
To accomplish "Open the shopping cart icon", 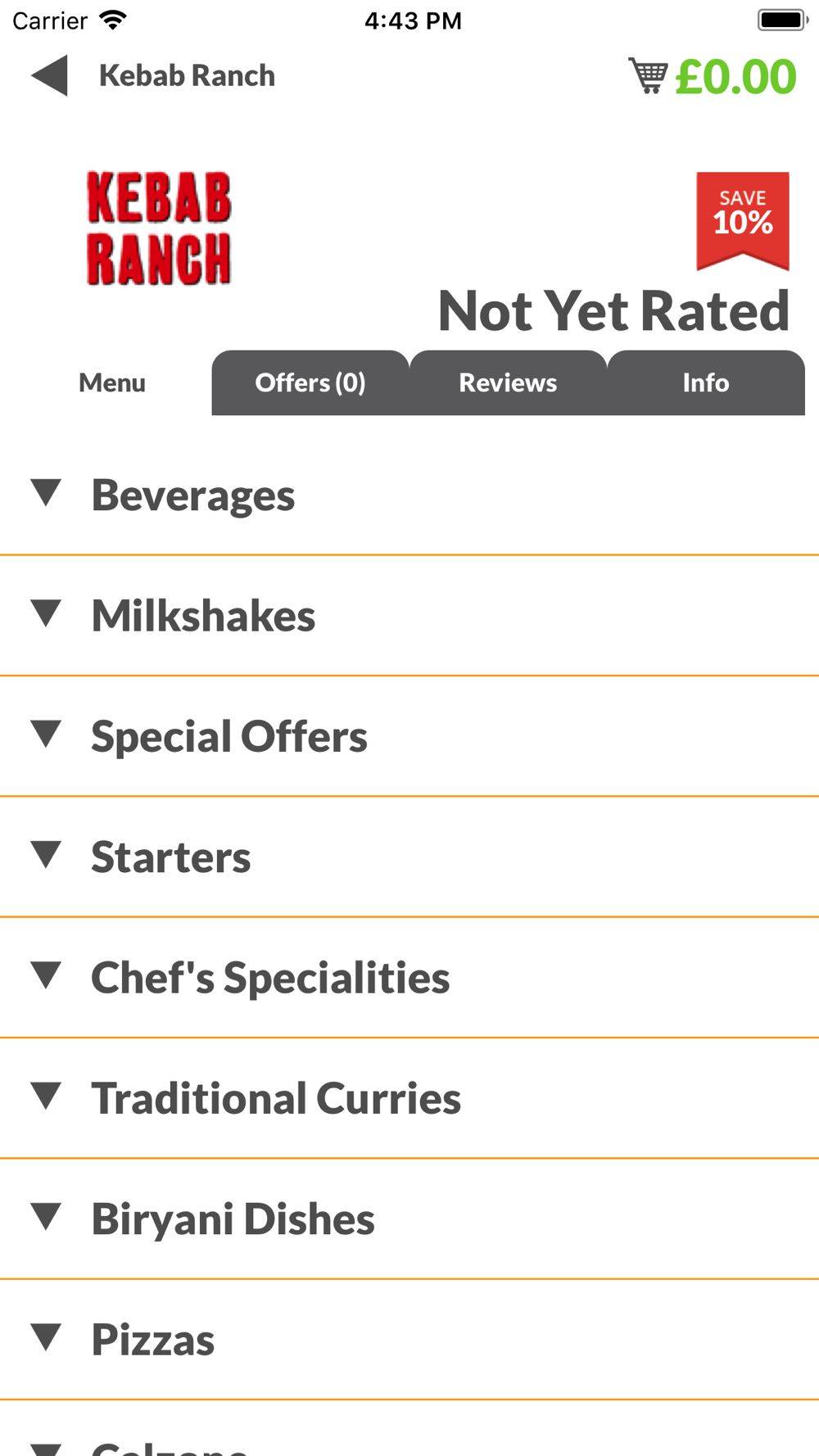I will pos(648,75).
